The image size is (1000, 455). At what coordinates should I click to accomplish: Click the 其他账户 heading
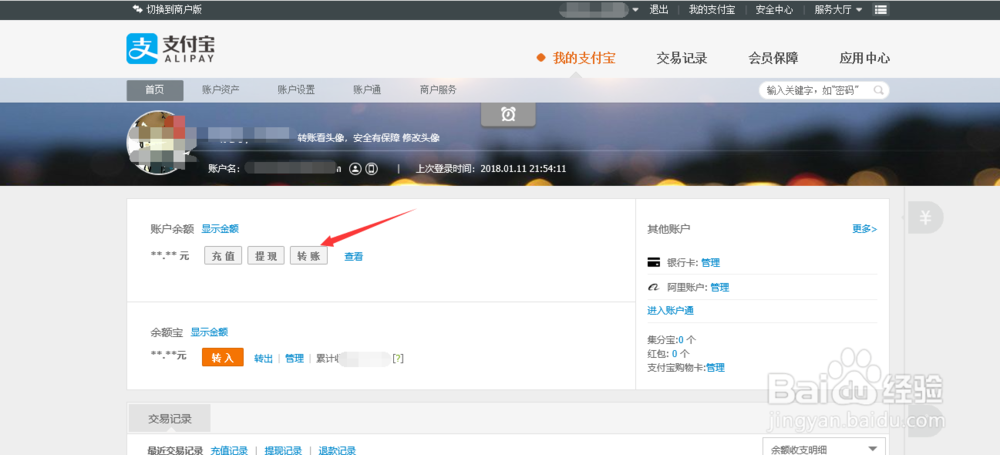(x=669, y=228)
